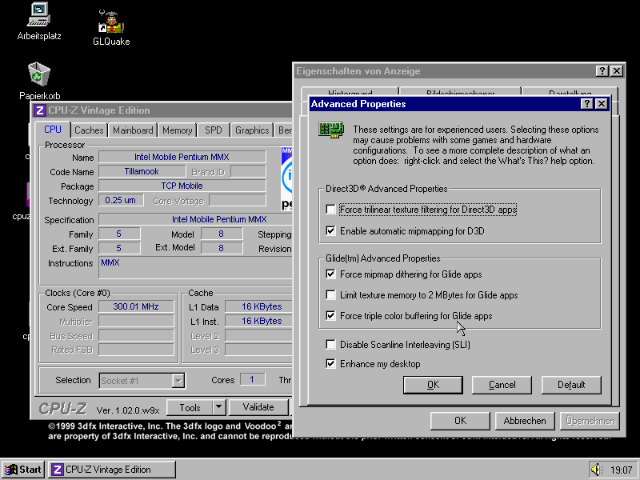Switch to the Mainboard tab

click(x=133, y=130)
